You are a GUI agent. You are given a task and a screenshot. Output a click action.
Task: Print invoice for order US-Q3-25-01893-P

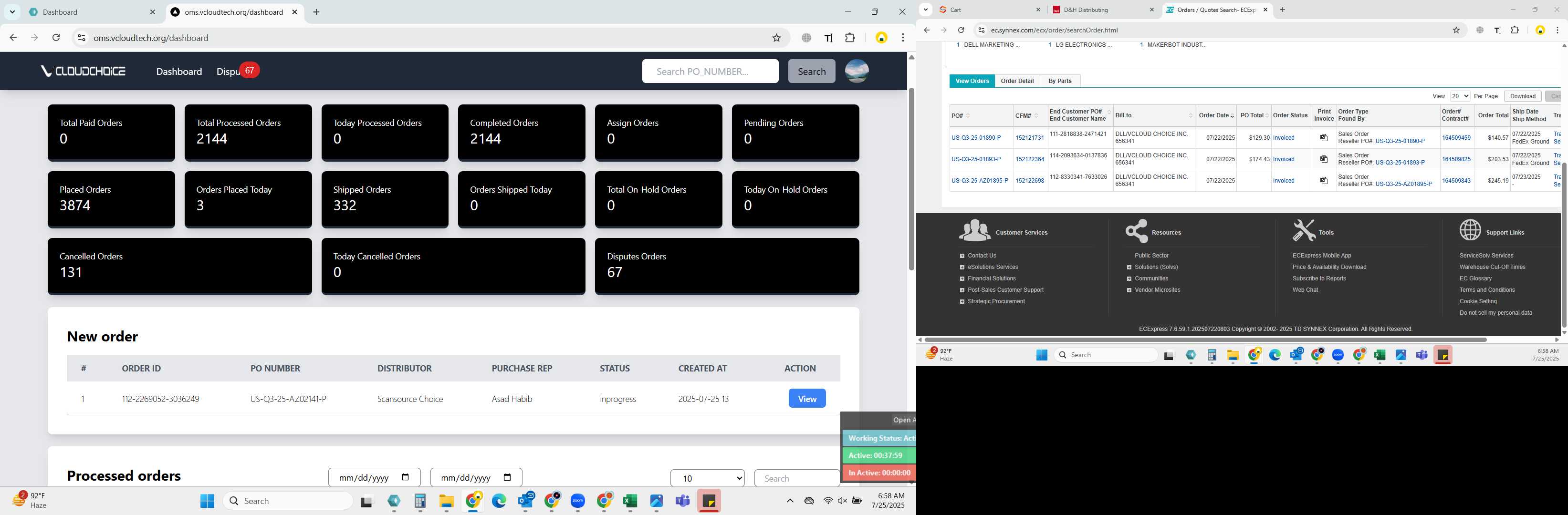pos(1323,159)
